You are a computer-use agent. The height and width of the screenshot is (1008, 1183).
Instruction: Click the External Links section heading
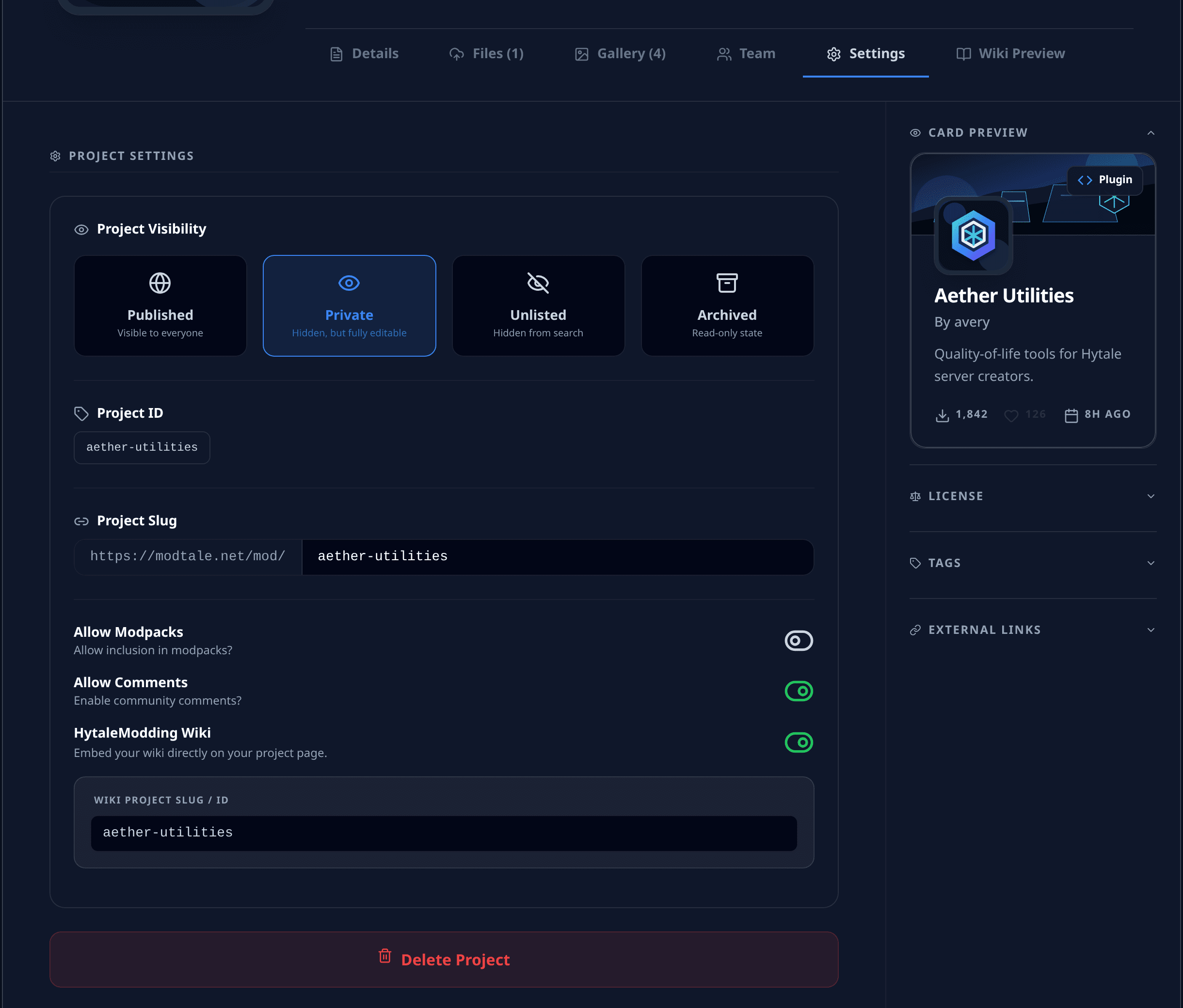pyautogui.click(x=984, y=630)
